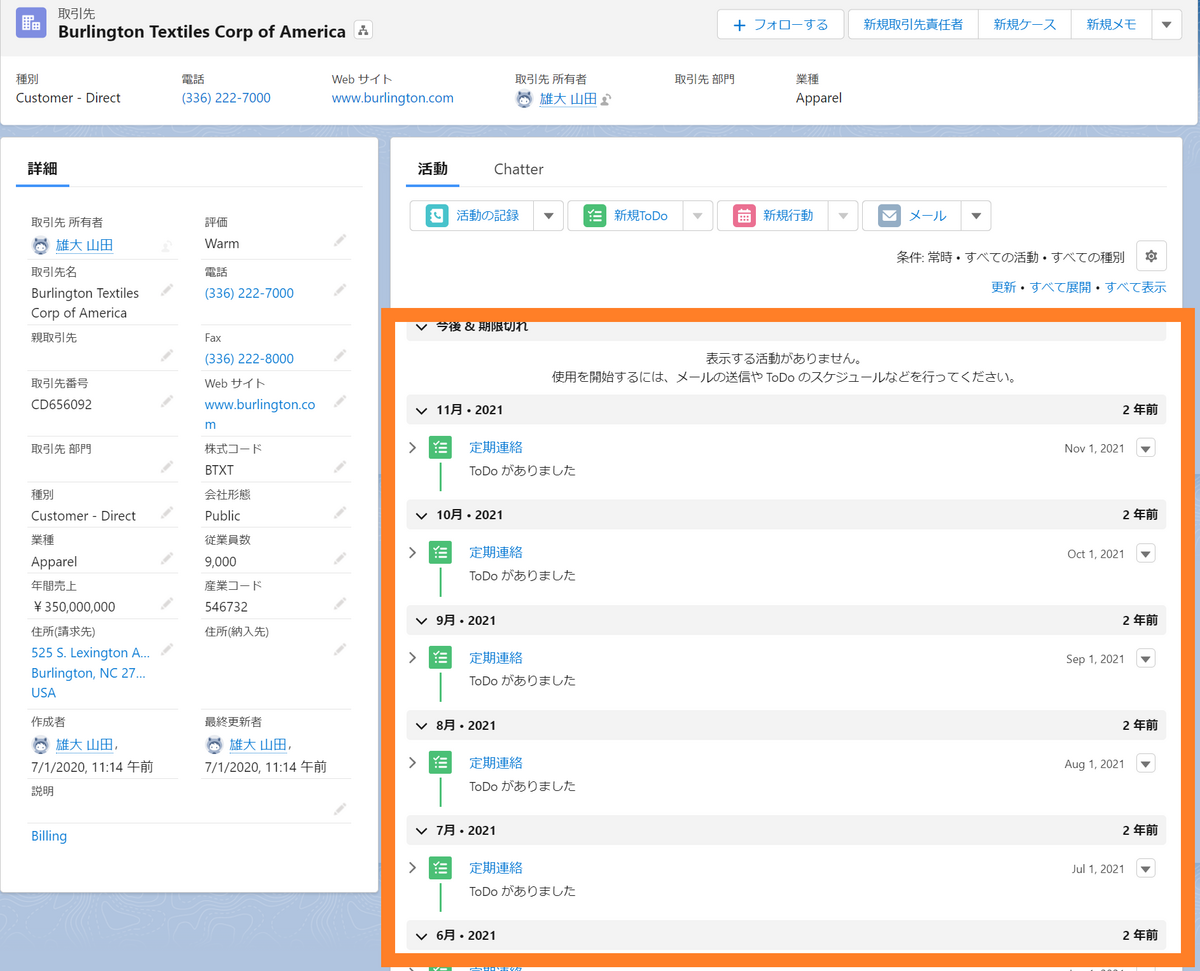Open action menu for Sep 1, 2021 task
This screenshot has width=1200, height=971.
point(1146,658)
